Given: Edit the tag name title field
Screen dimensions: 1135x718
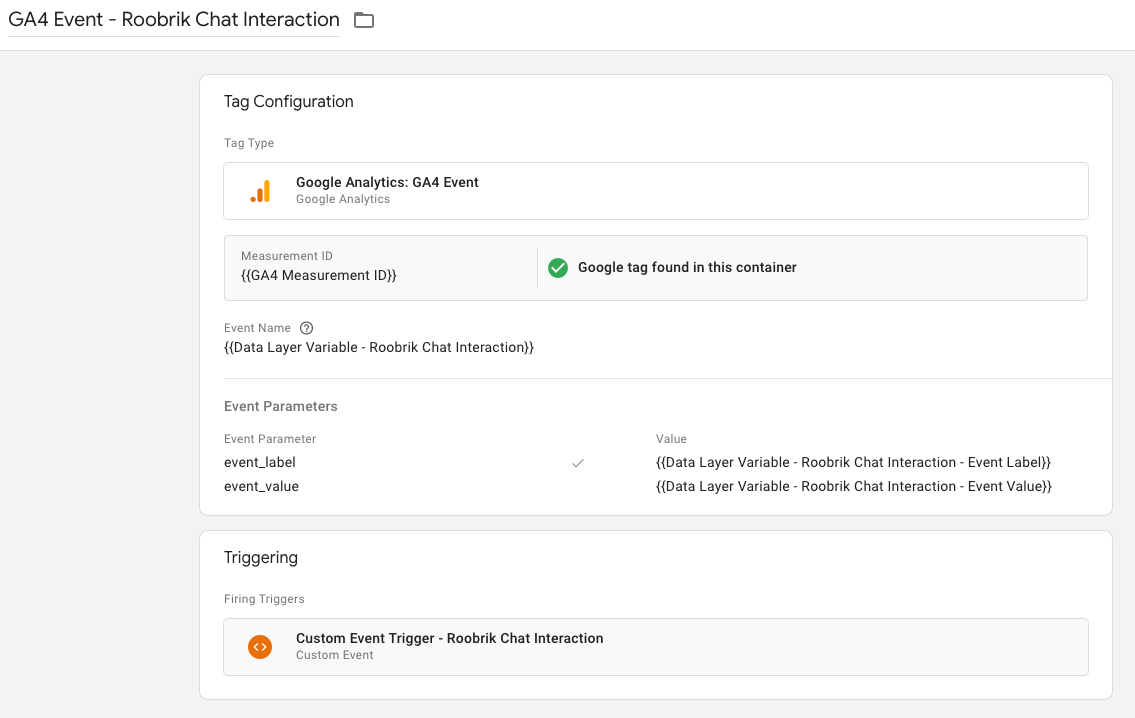Looking at the screenshot, I should (x=174, y=20).
